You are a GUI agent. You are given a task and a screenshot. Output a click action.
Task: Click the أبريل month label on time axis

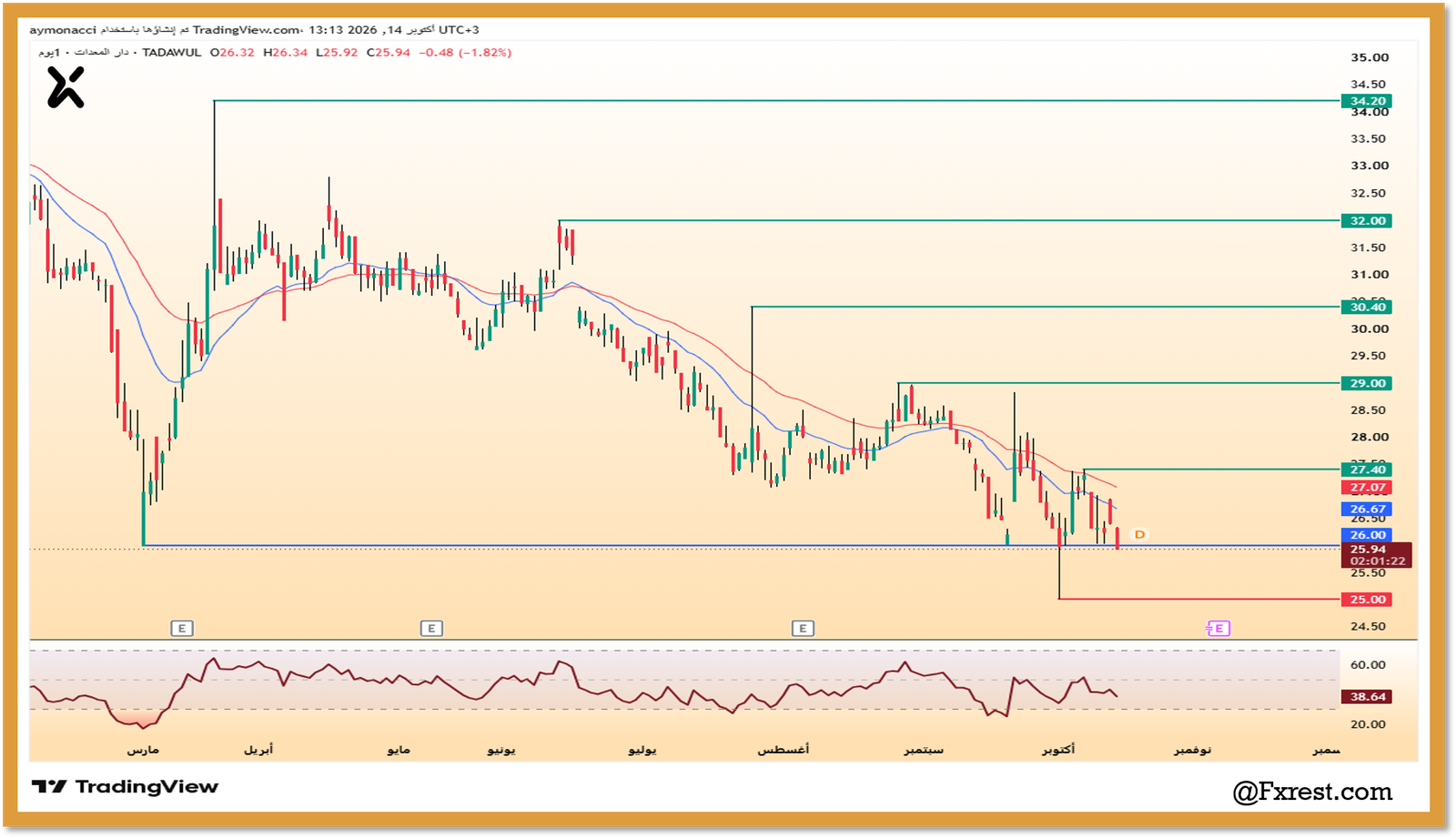pyautogui.click(x=258, y=750)
